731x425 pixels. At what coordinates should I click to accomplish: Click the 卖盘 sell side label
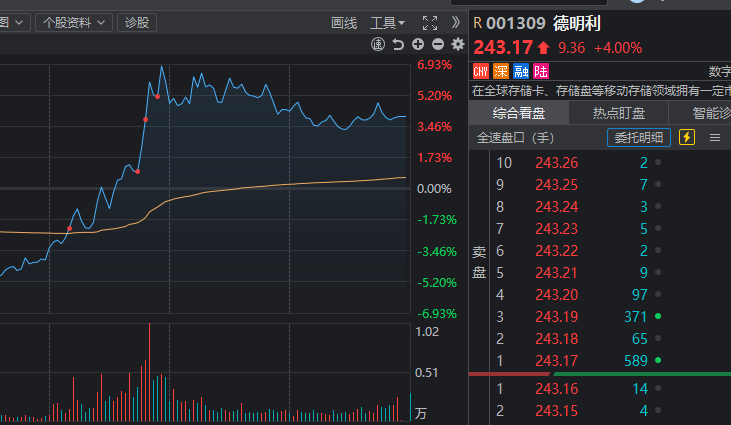(479, 262)
